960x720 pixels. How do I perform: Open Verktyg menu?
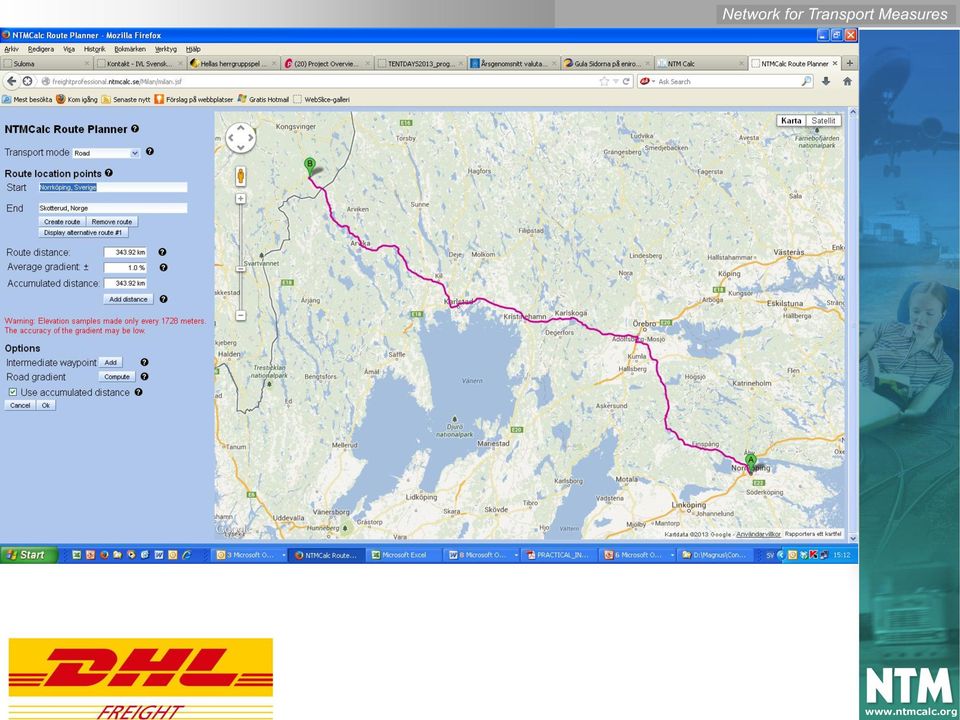click(x=166, y=49)
